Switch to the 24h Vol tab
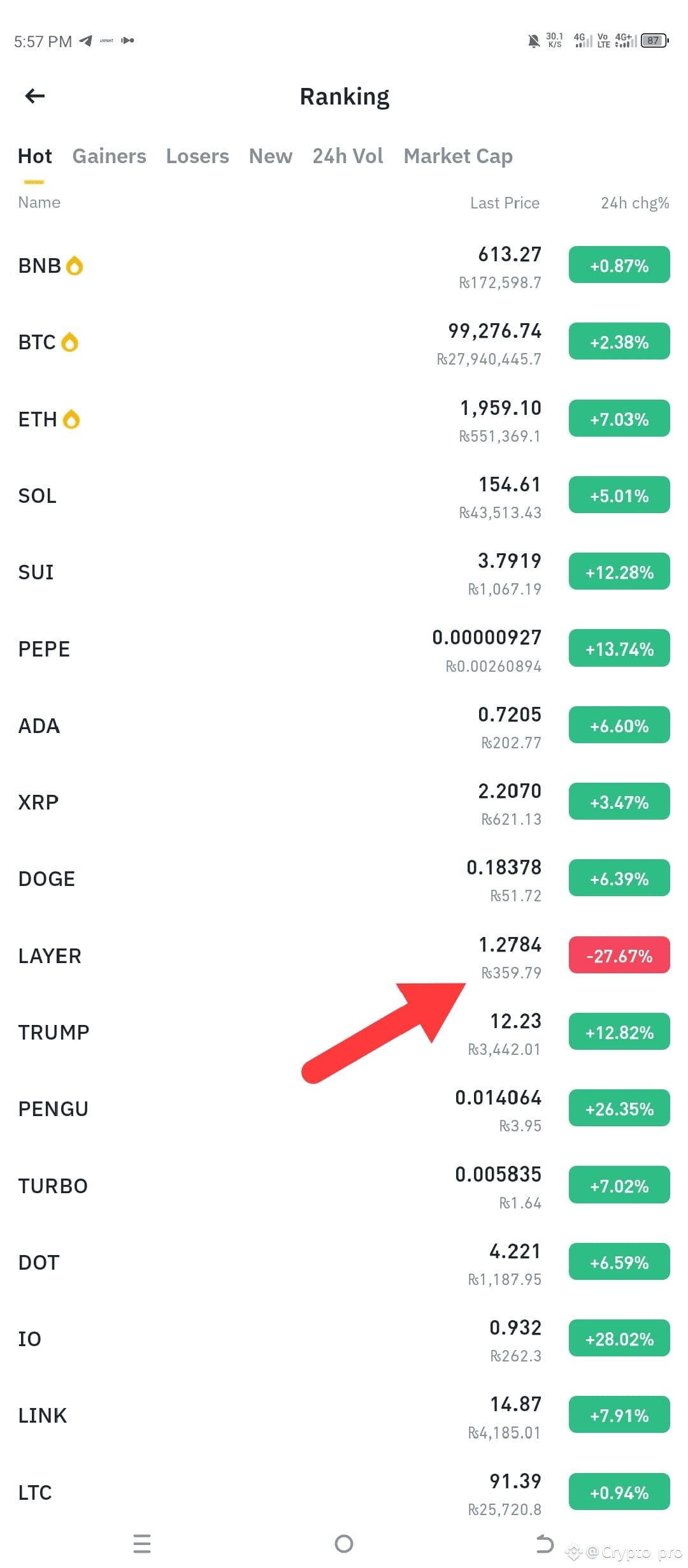 [347, 156]
